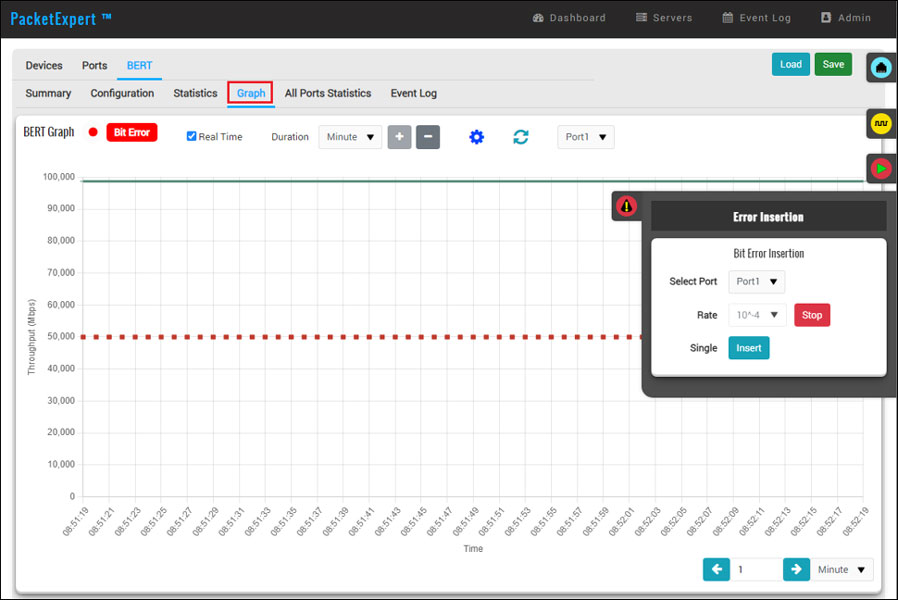
Task: Open the Event Log in top navigation
Action: tap(756, 18)
